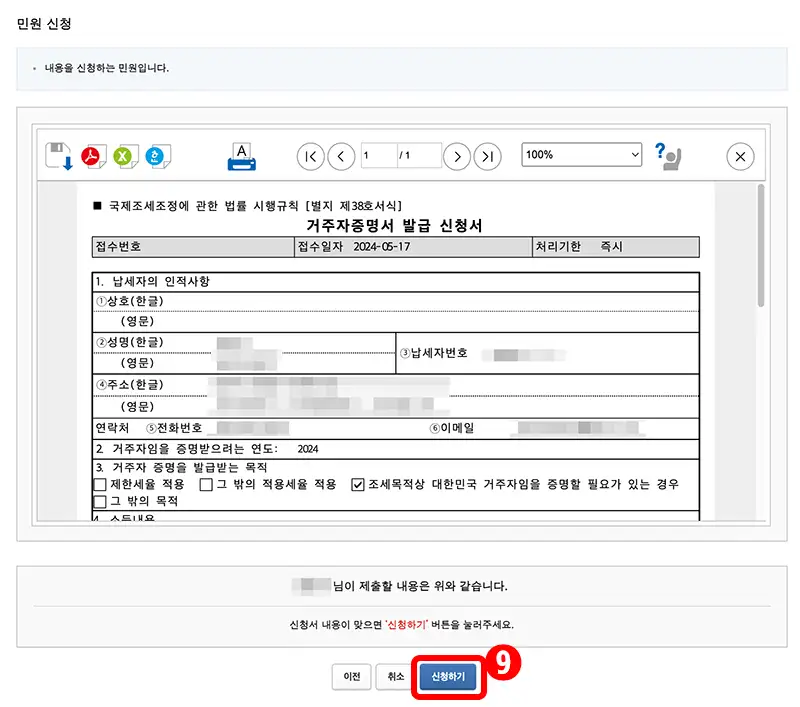Screen dimensions: 800x707
Task: Go to the next page
Action: coord(457,156)
